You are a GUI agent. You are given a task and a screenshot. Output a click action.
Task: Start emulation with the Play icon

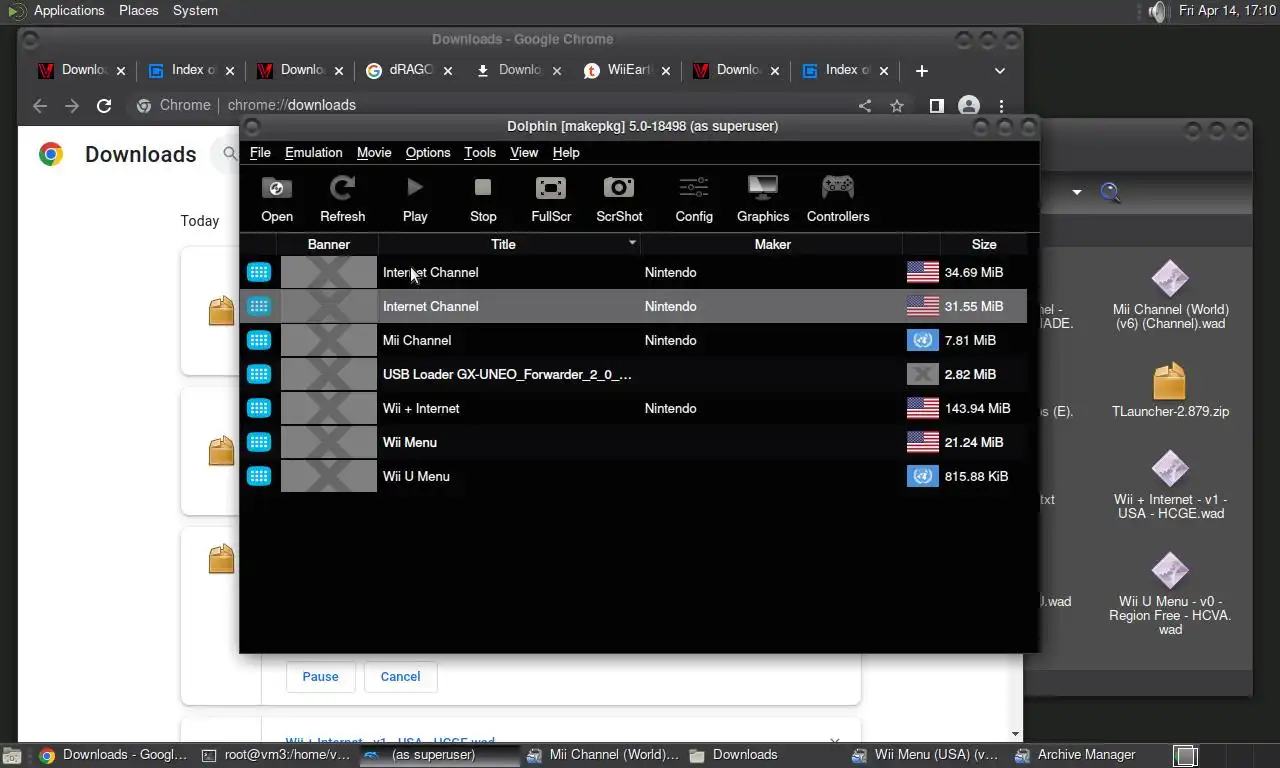(415, 199)
